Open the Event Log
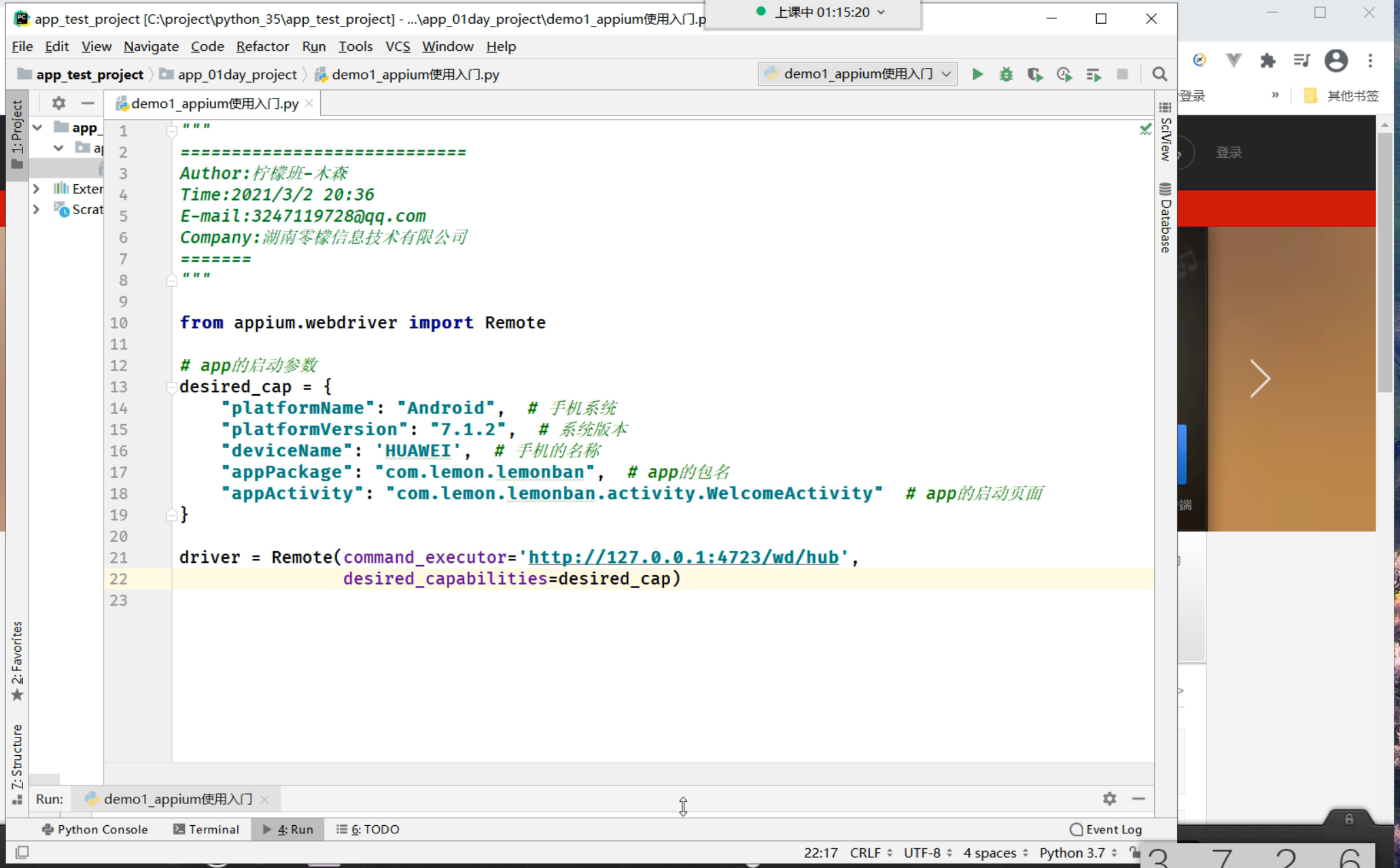Image resolution: width=1400 pixels, height=868 pixels. (1106, 829)
